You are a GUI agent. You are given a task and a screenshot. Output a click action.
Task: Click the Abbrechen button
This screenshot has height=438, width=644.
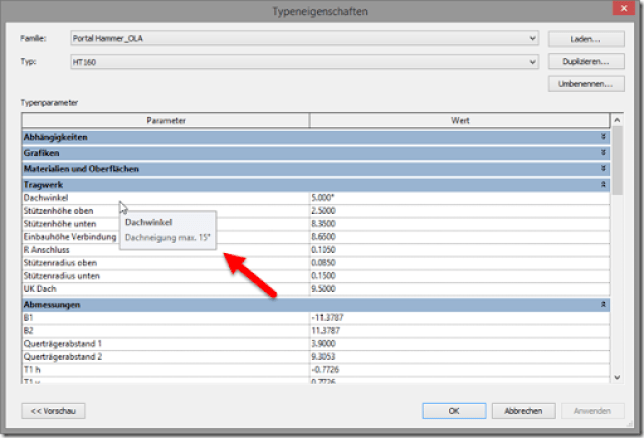(x=523, y=411)
